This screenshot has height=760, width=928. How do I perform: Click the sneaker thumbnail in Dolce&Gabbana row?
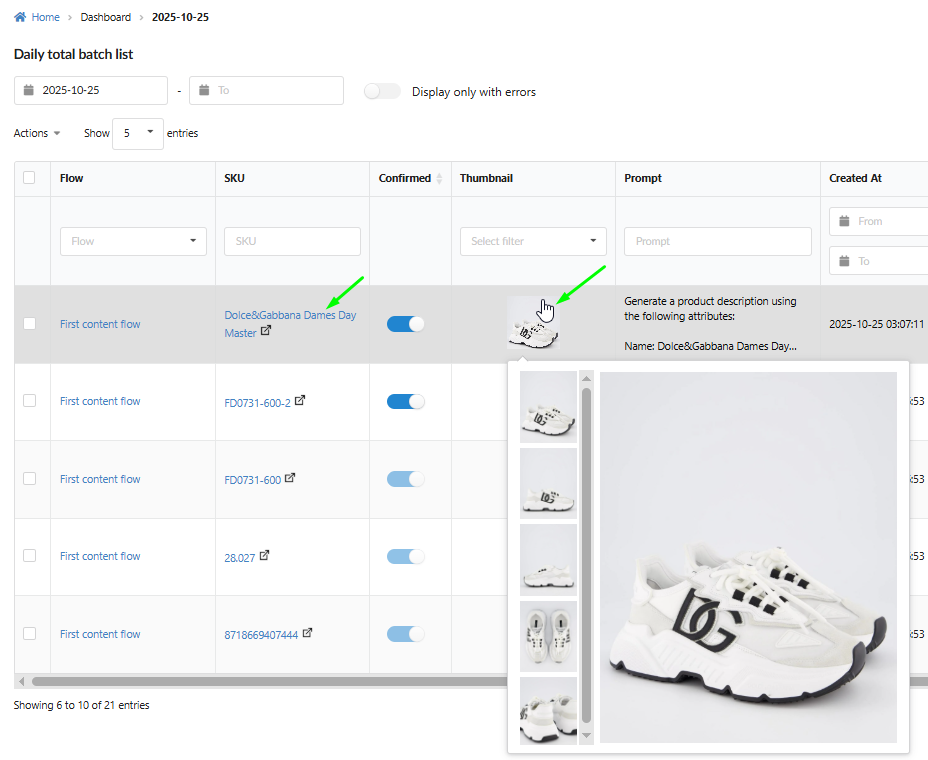(533, 323)
